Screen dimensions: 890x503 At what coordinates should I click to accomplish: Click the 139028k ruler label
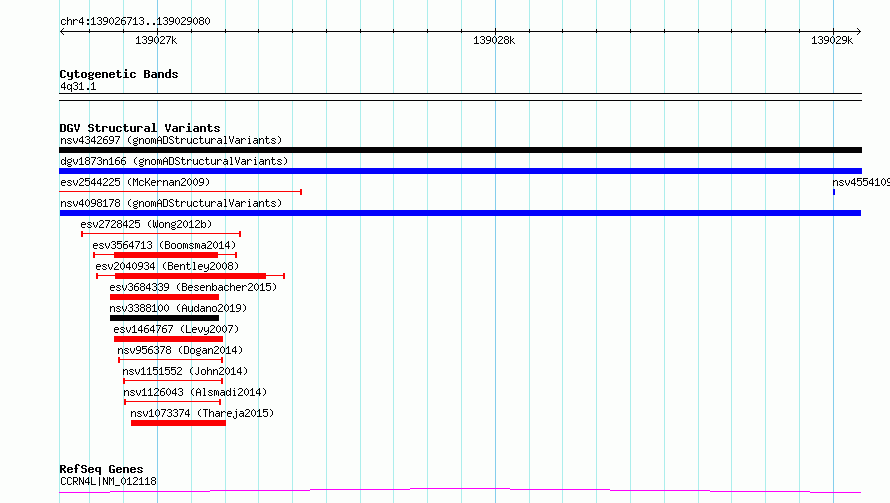[x=494, y=40]
